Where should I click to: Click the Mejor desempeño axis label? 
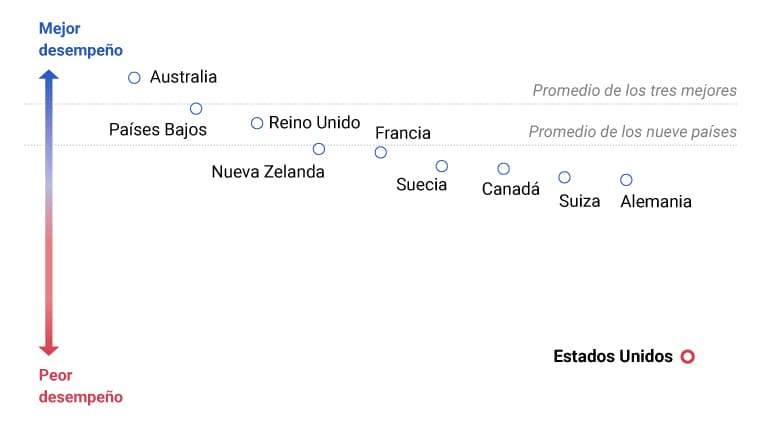click(80, 40)
